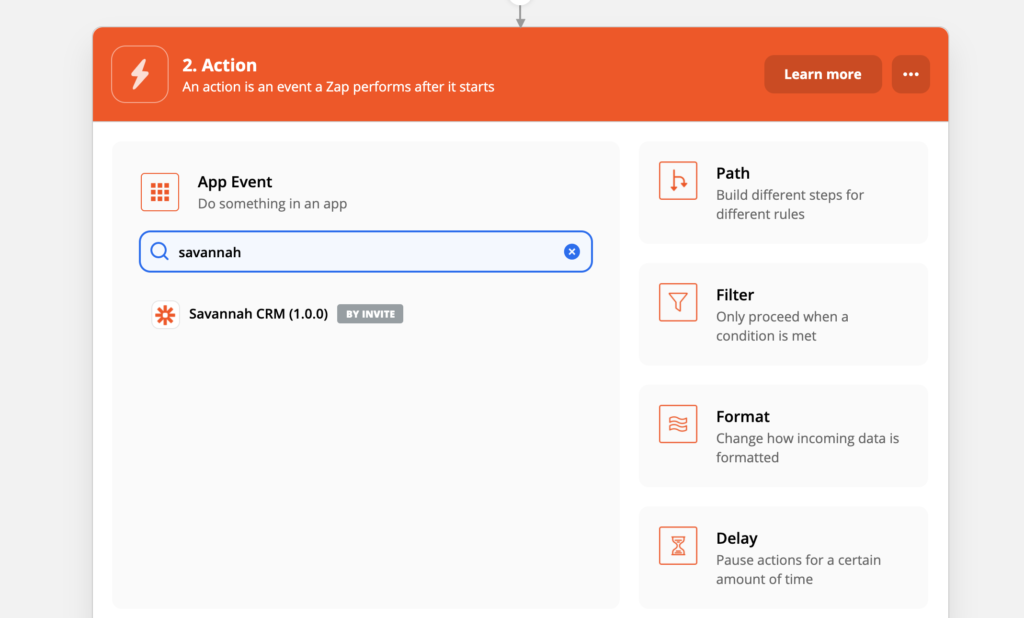This screenshot has width=1024, height=618.
Task: Click the Learn more button
Action: tap(823, 74)
